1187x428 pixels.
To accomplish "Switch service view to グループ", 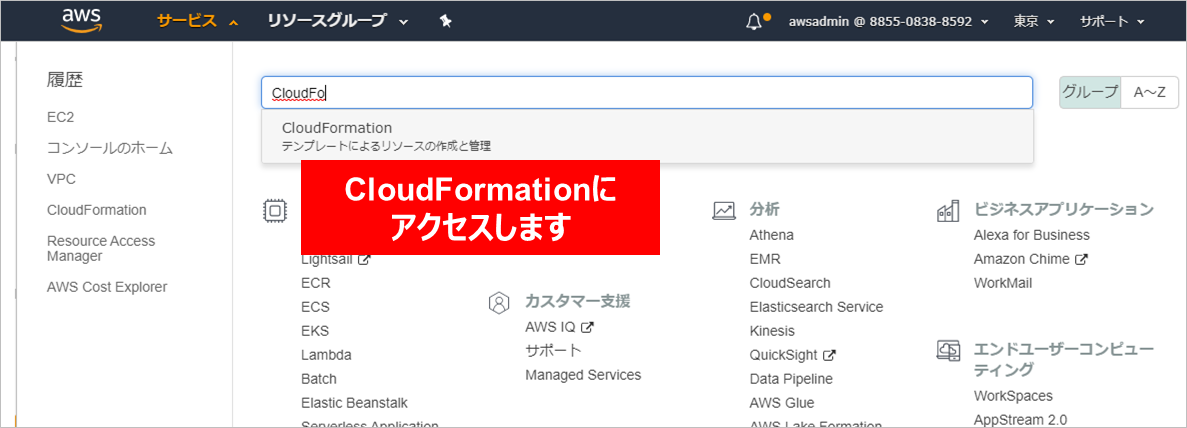I will click(x=1090, y=92).
